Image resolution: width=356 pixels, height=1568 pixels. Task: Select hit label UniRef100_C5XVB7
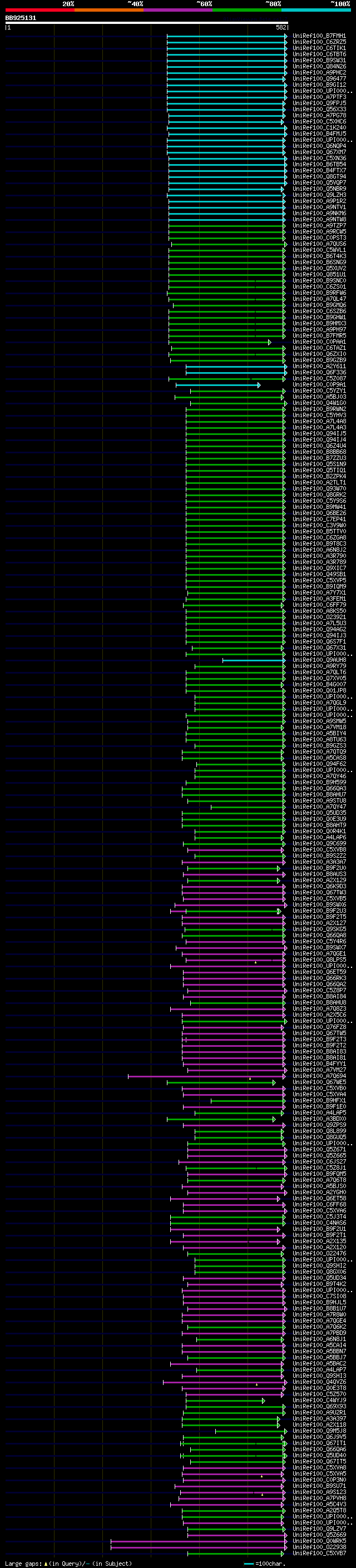pos(319,1553)
